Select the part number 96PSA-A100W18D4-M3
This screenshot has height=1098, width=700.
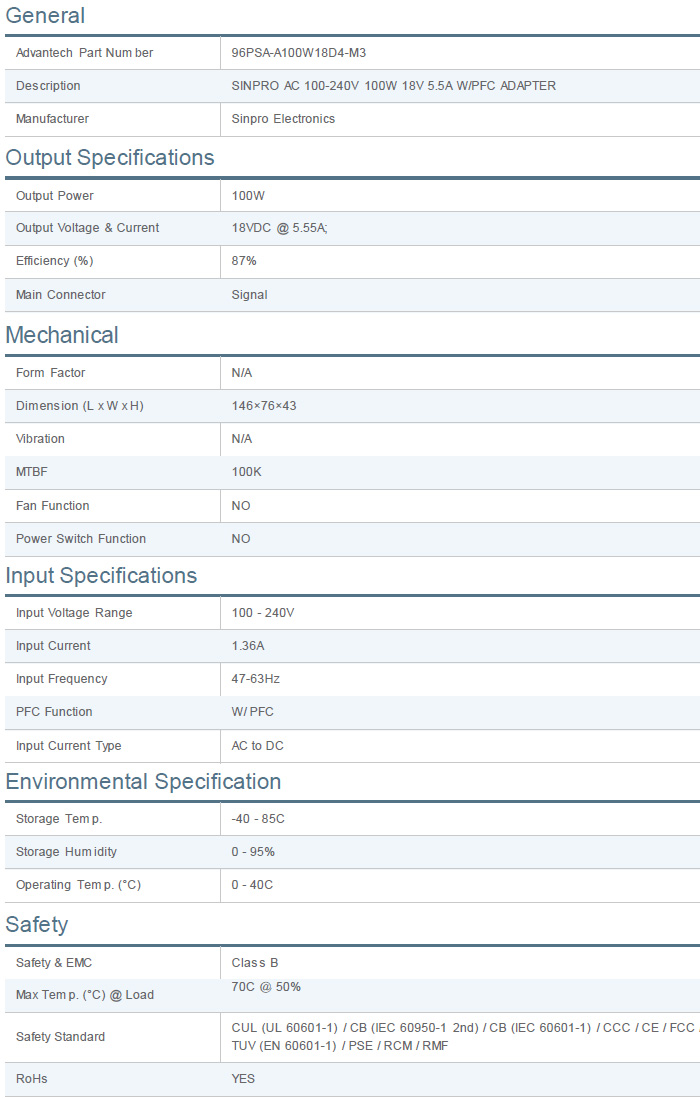[x=305, y=53]
